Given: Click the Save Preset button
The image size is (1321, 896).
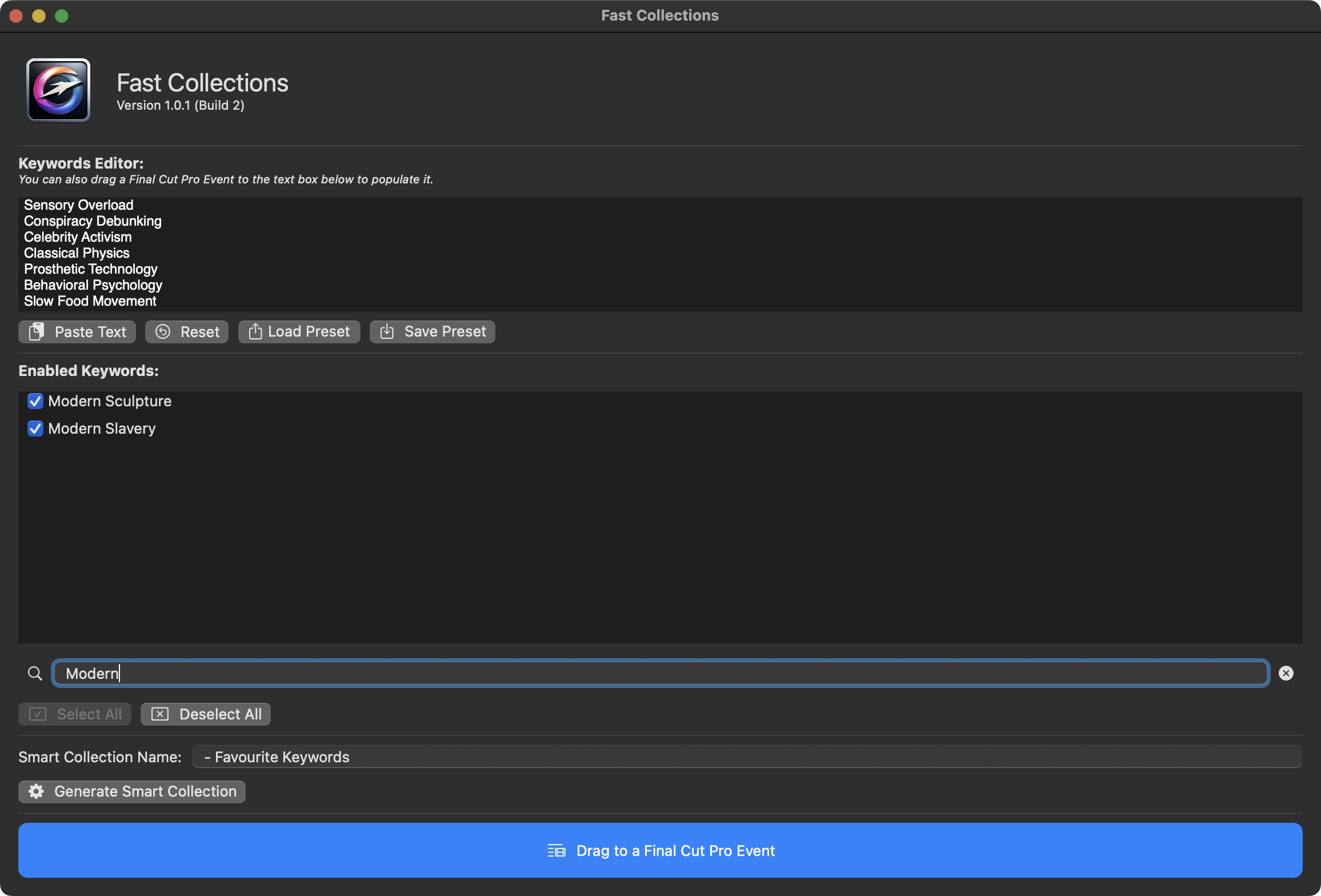Looking at the screenshot, I should click(433, 332).
